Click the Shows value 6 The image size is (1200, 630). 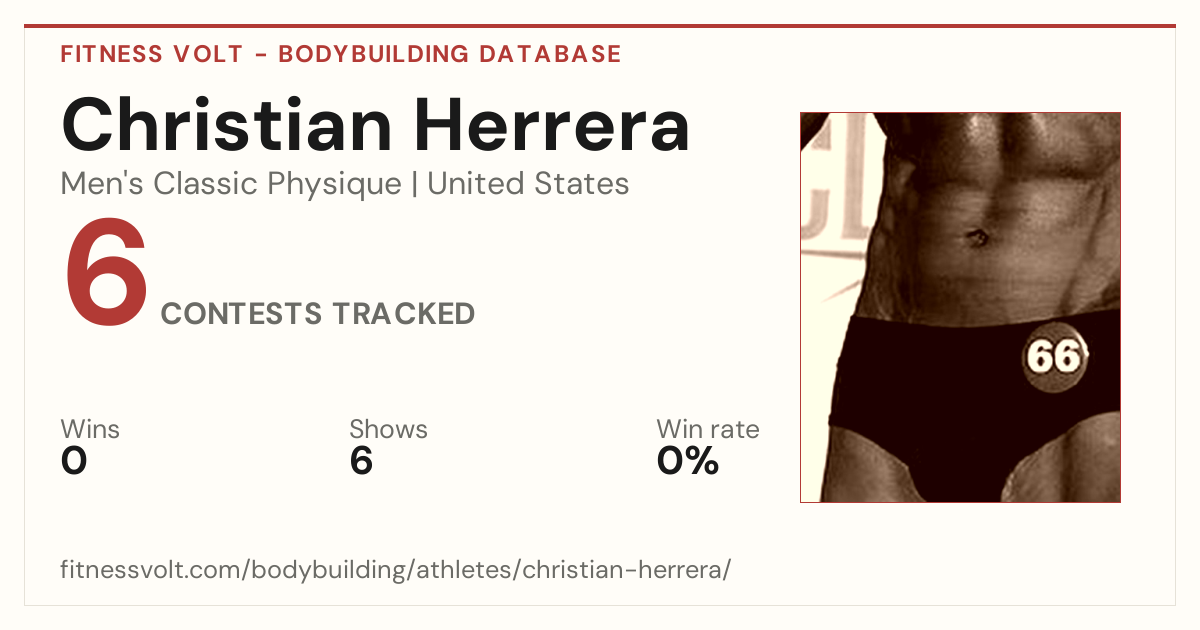click(361, 461)
